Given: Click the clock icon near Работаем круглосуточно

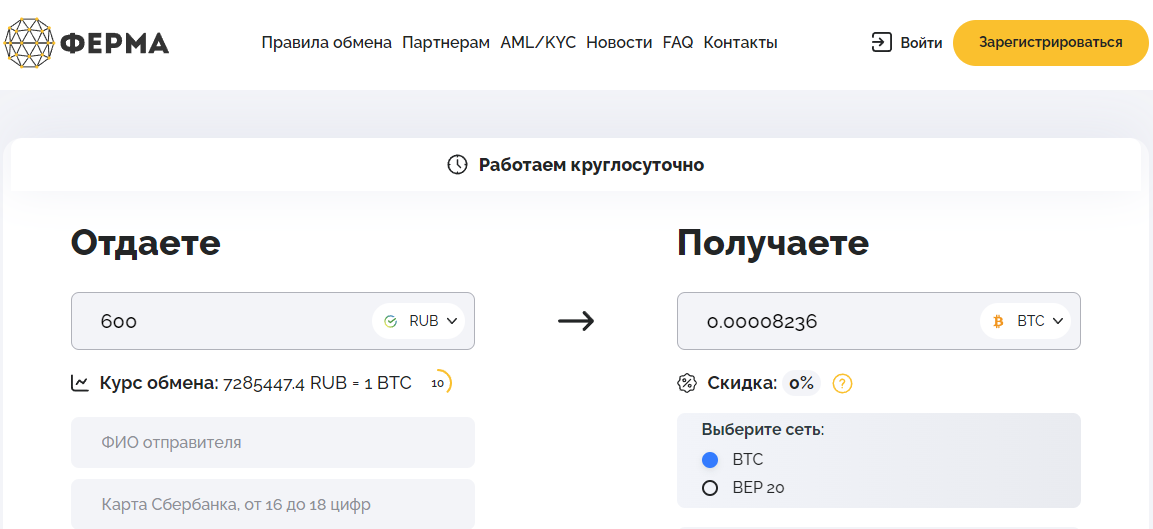Looking at the screenshot, I should [x=457, y=165].
